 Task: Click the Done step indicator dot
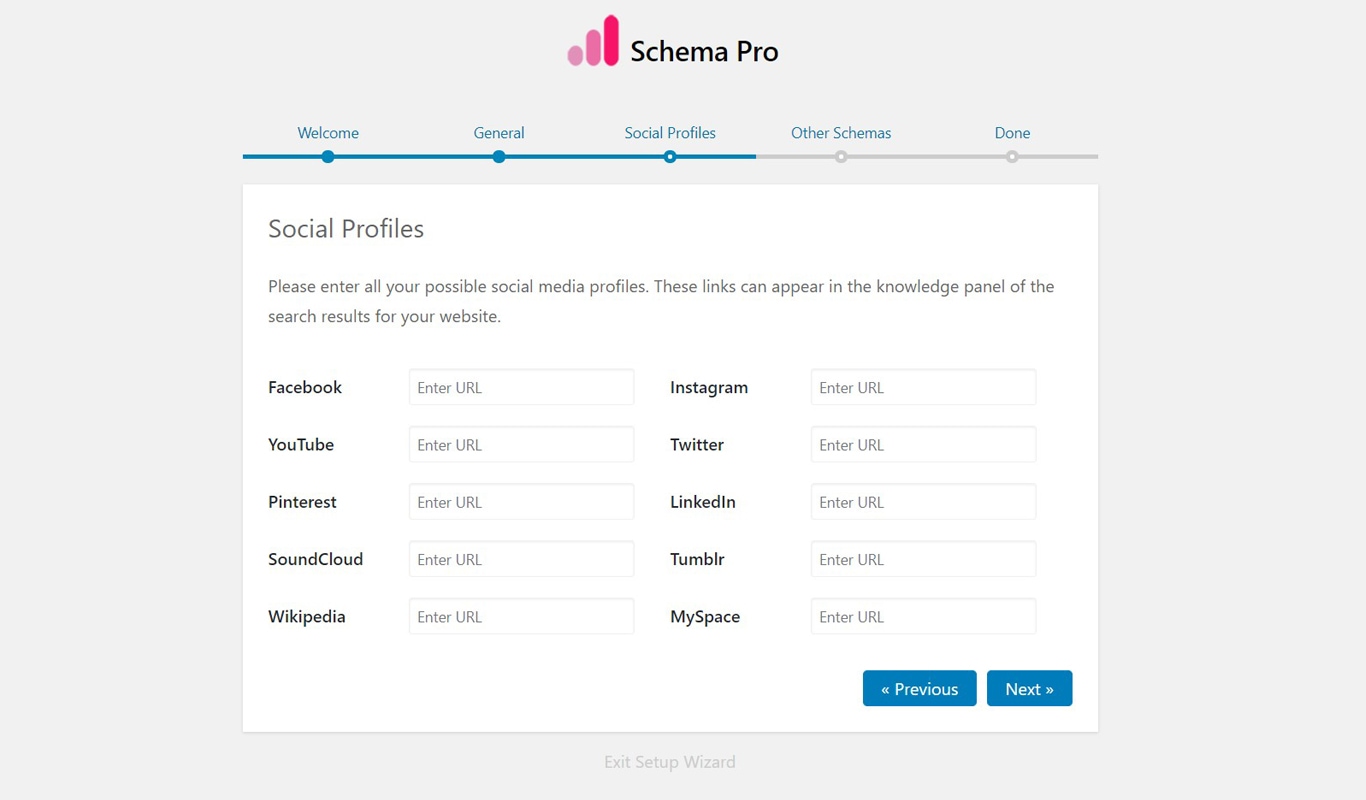click(1012, 156)
